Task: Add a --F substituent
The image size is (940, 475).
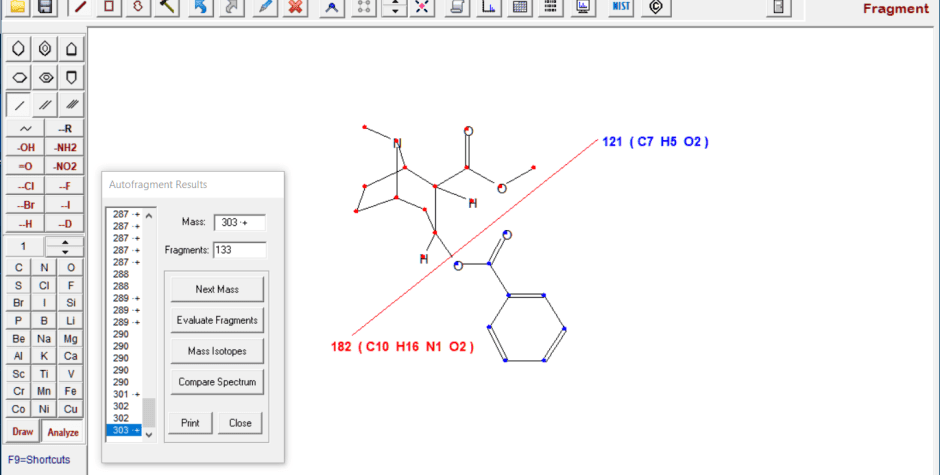Action: click(x=65, y=186)
